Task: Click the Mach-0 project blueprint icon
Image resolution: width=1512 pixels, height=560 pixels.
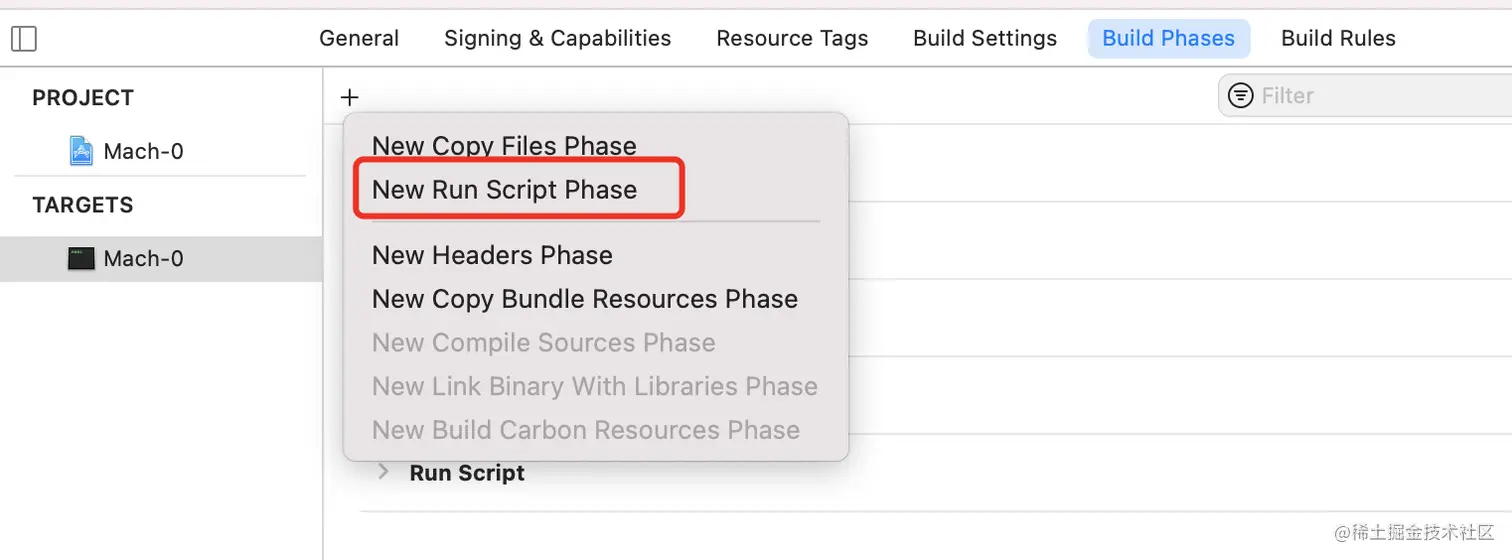Action: click(81, 151)
